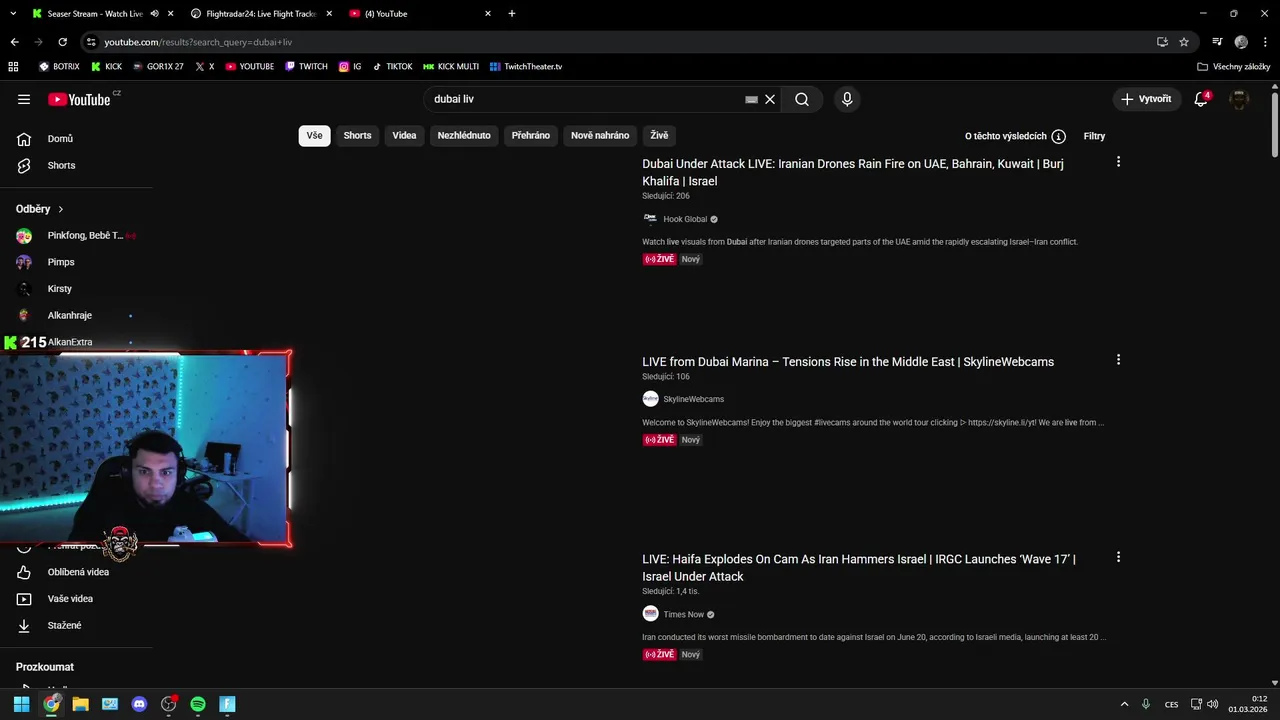Visit the Times Now channel
Image resolution: width=1280 pixels, height=720 pixels.
[683, 614]
